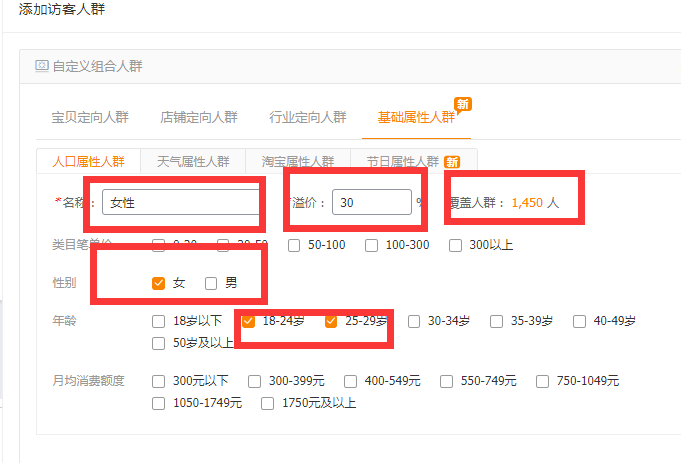
Task: Open the 淘宝属性人群 sub-tab
Action: coord(298,161)
